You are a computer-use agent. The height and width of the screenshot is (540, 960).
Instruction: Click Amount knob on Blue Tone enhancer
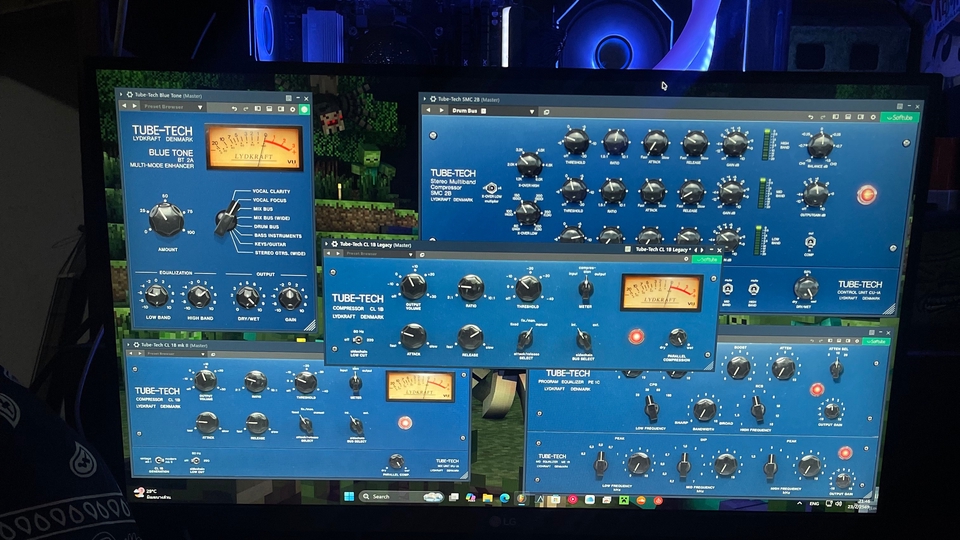point(167,219)
